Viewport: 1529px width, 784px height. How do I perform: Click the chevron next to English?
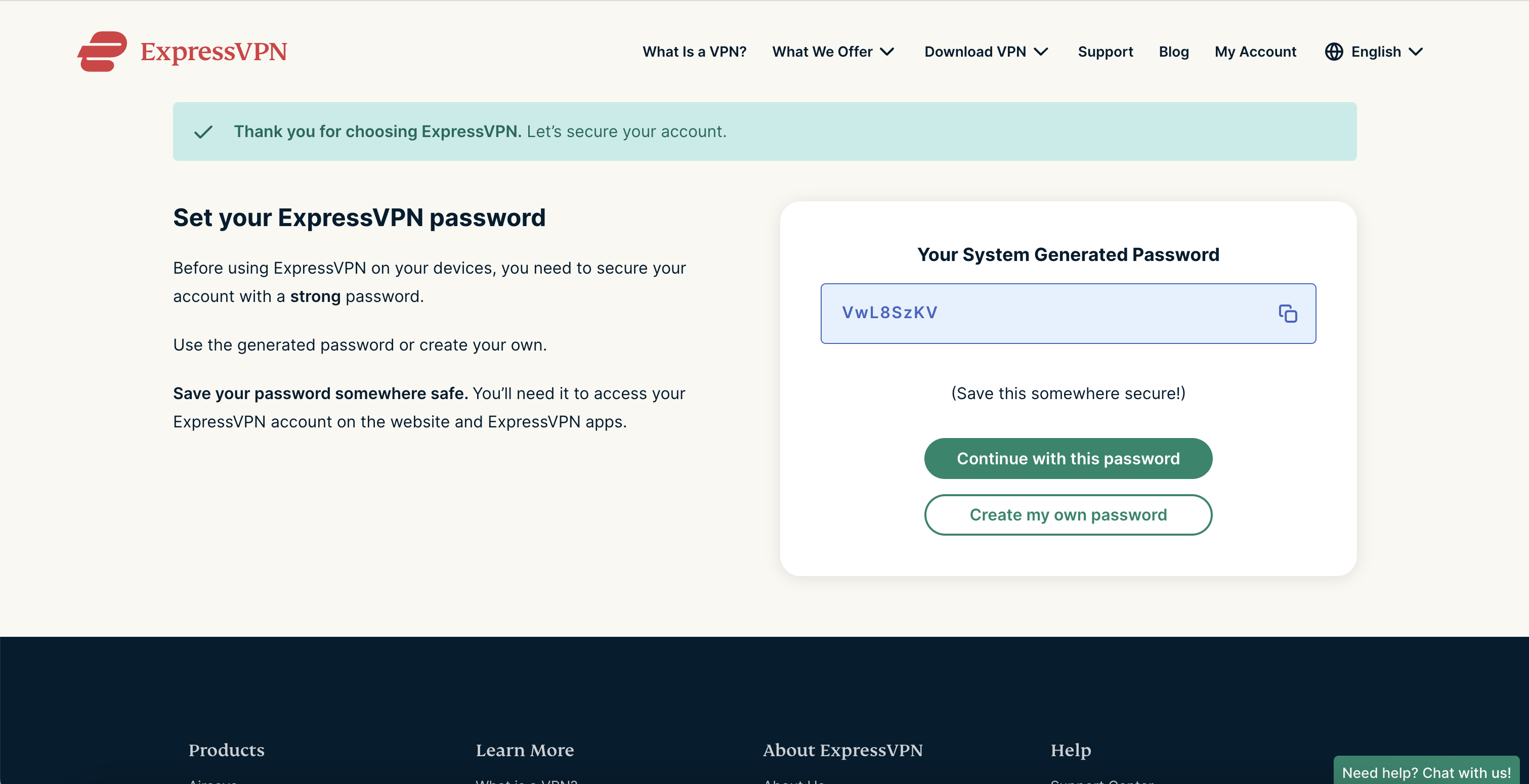1416,52
